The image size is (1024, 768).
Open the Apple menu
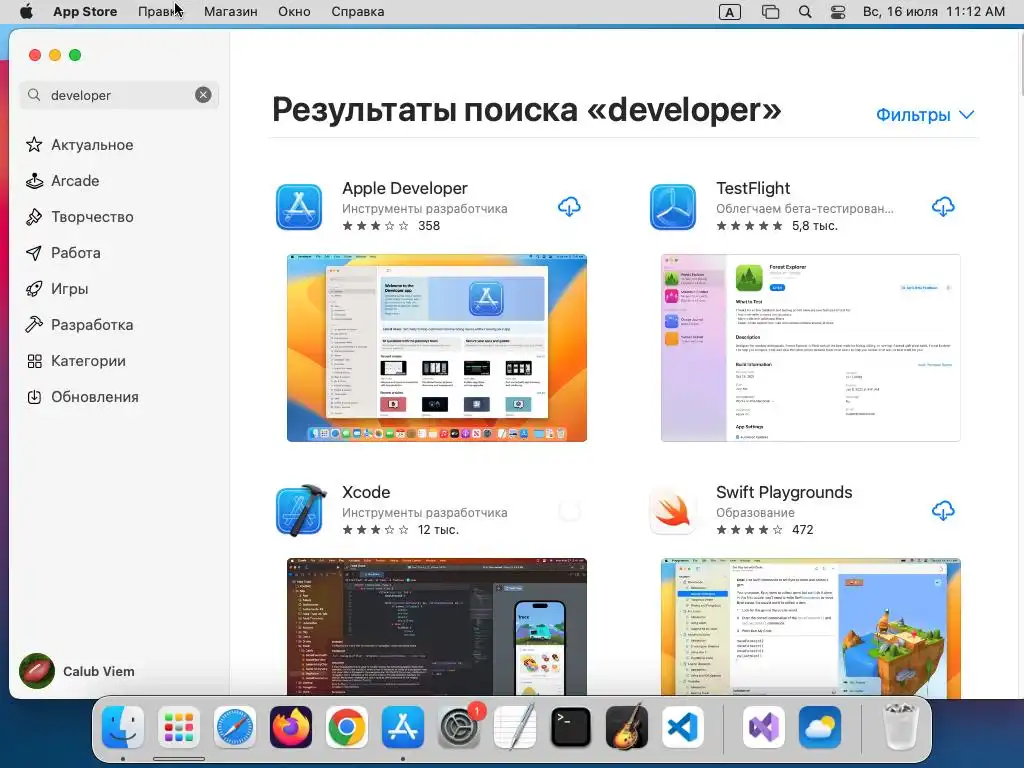point(26,11)
